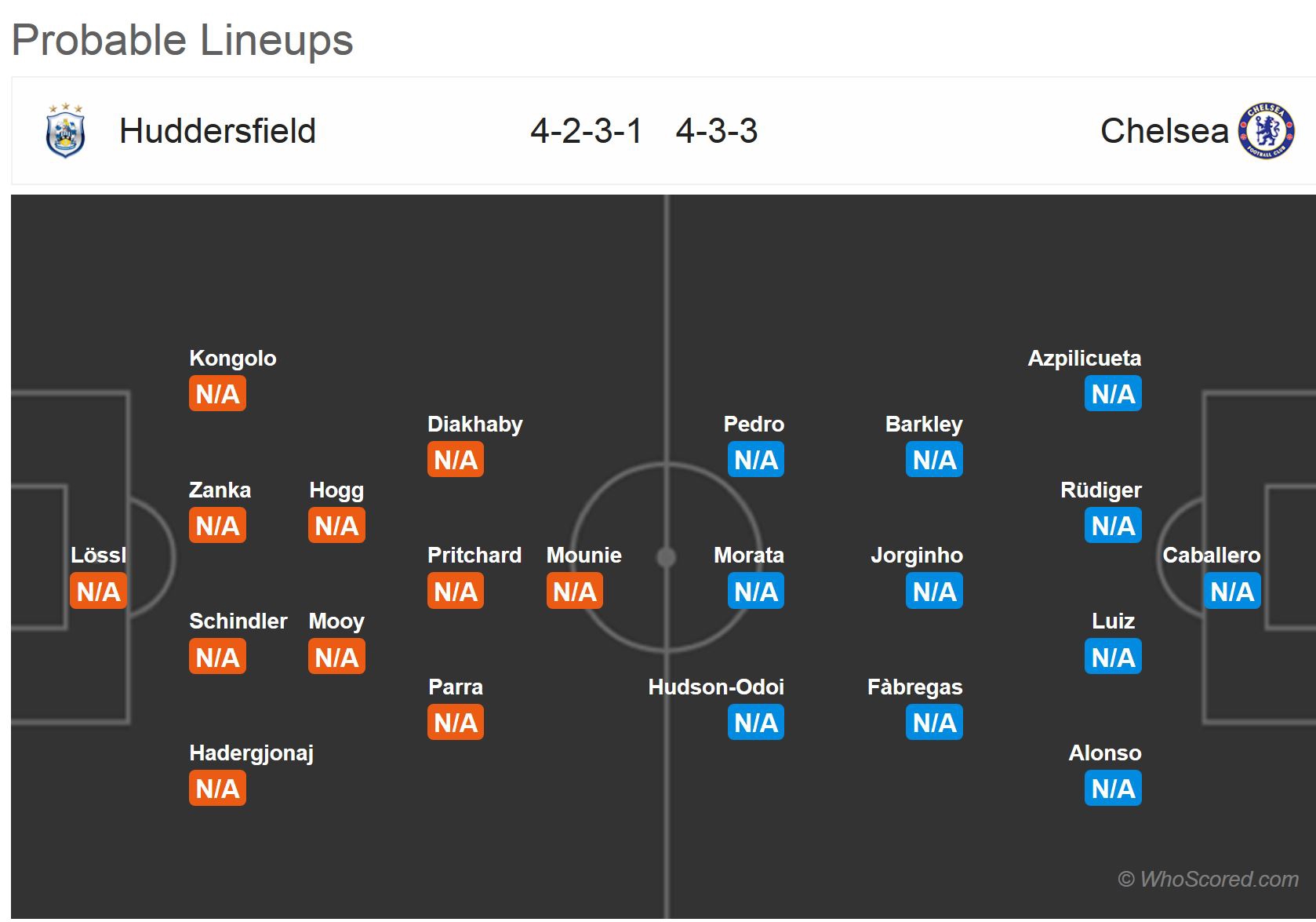This screenshot has height=922, width=1316.
Task: Click player name Fàbregas
Action: point(914,687)
